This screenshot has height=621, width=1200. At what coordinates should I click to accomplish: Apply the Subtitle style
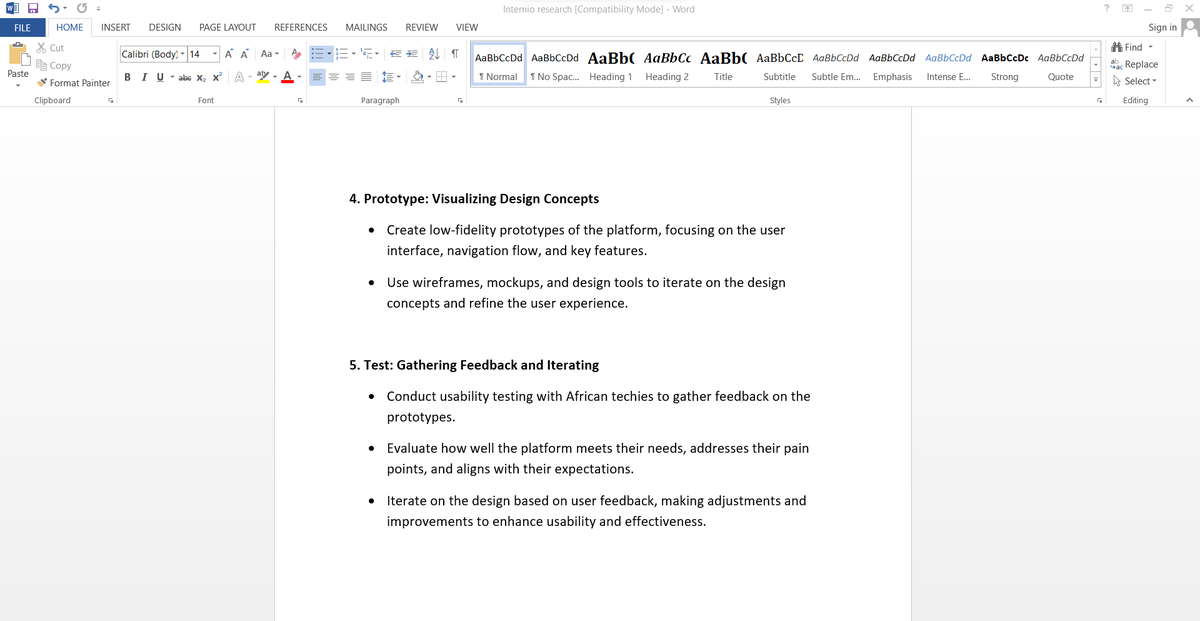[779, 66]
